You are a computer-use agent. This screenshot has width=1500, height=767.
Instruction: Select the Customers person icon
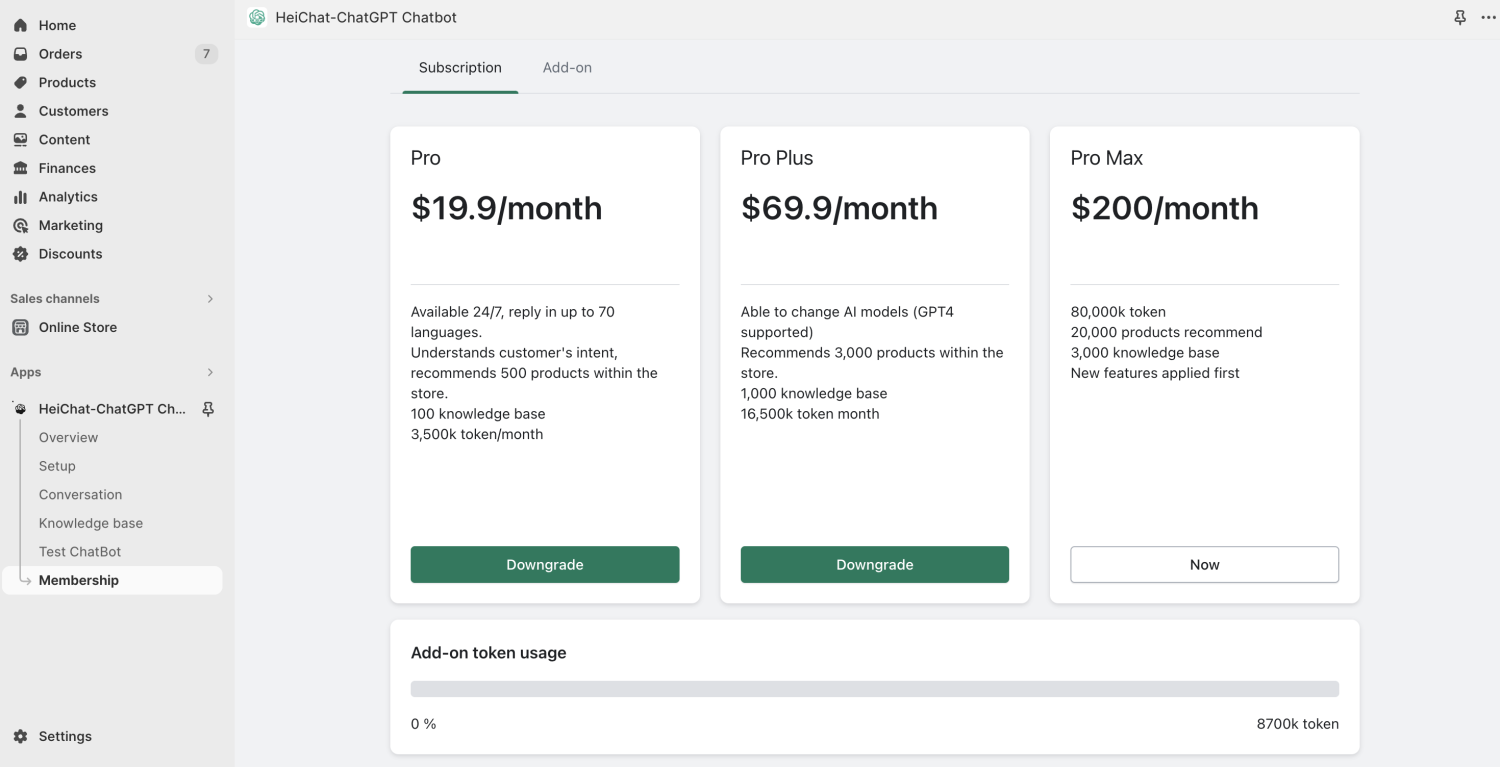(20, 111)
